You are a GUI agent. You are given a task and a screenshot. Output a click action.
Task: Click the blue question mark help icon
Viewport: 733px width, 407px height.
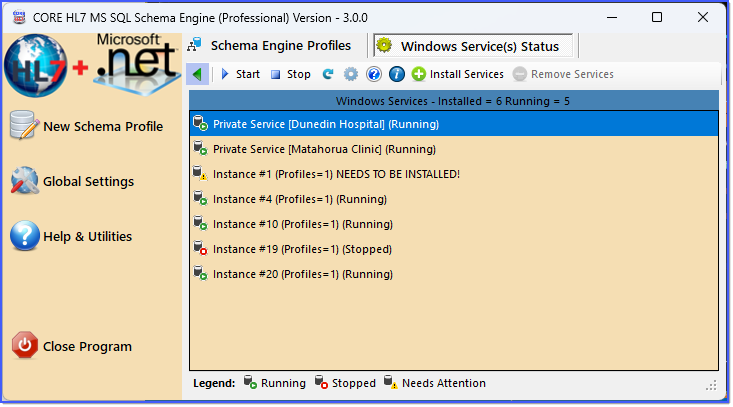pos(374,74)
